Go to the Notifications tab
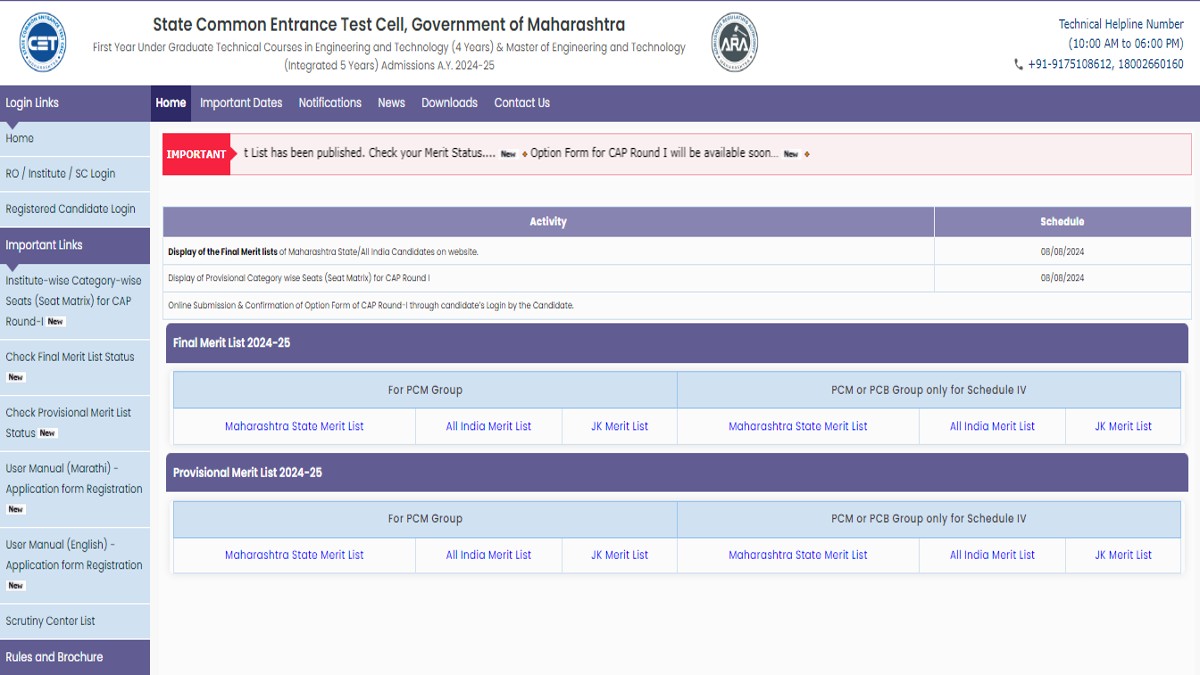The image size is (1200, 675). [330, 103]
